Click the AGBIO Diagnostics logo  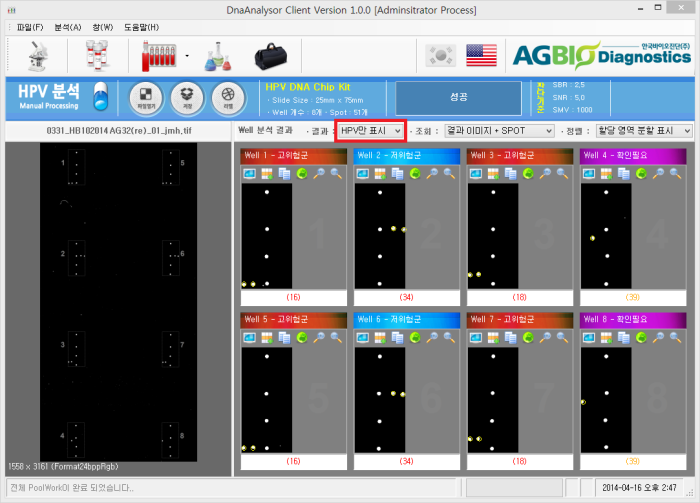[x=601, y=55]
